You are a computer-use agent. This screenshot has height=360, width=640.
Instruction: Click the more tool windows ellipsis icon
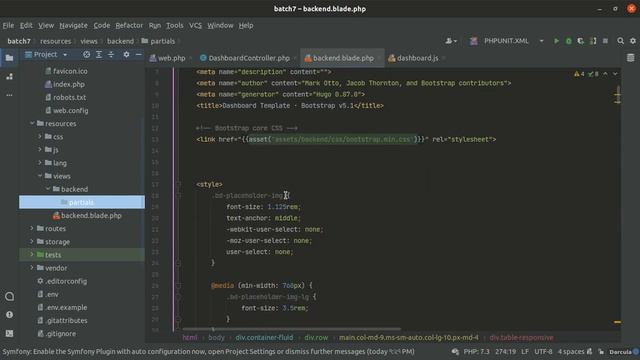pos(9,95)
